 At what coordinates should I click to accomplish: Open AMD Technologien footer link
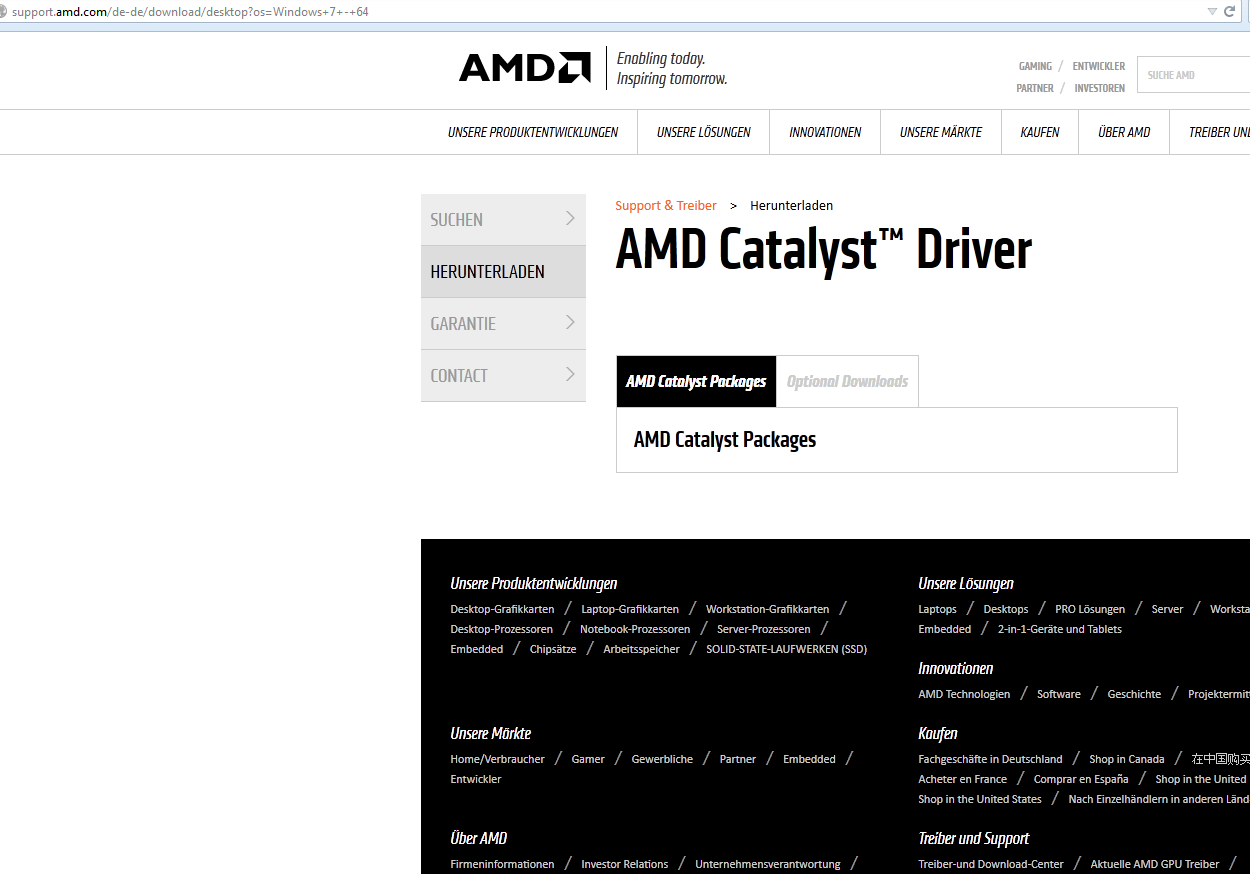point(964,694)
